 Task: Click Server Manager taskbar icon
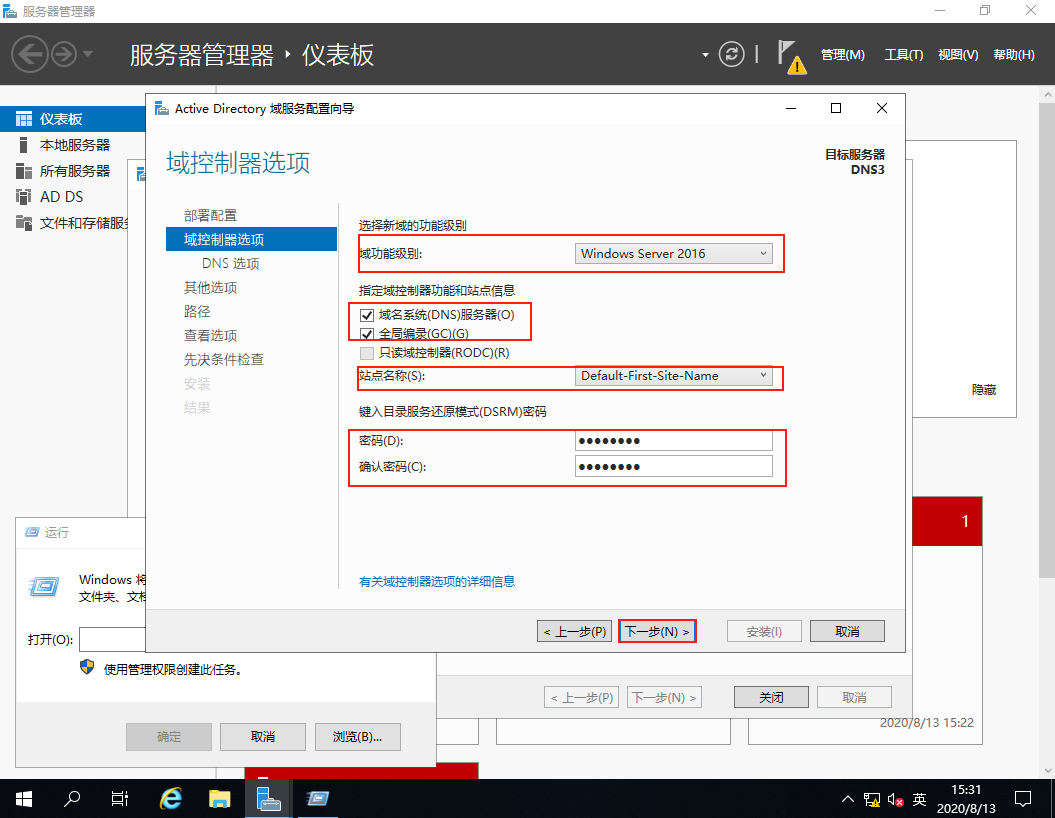(268, 799)
